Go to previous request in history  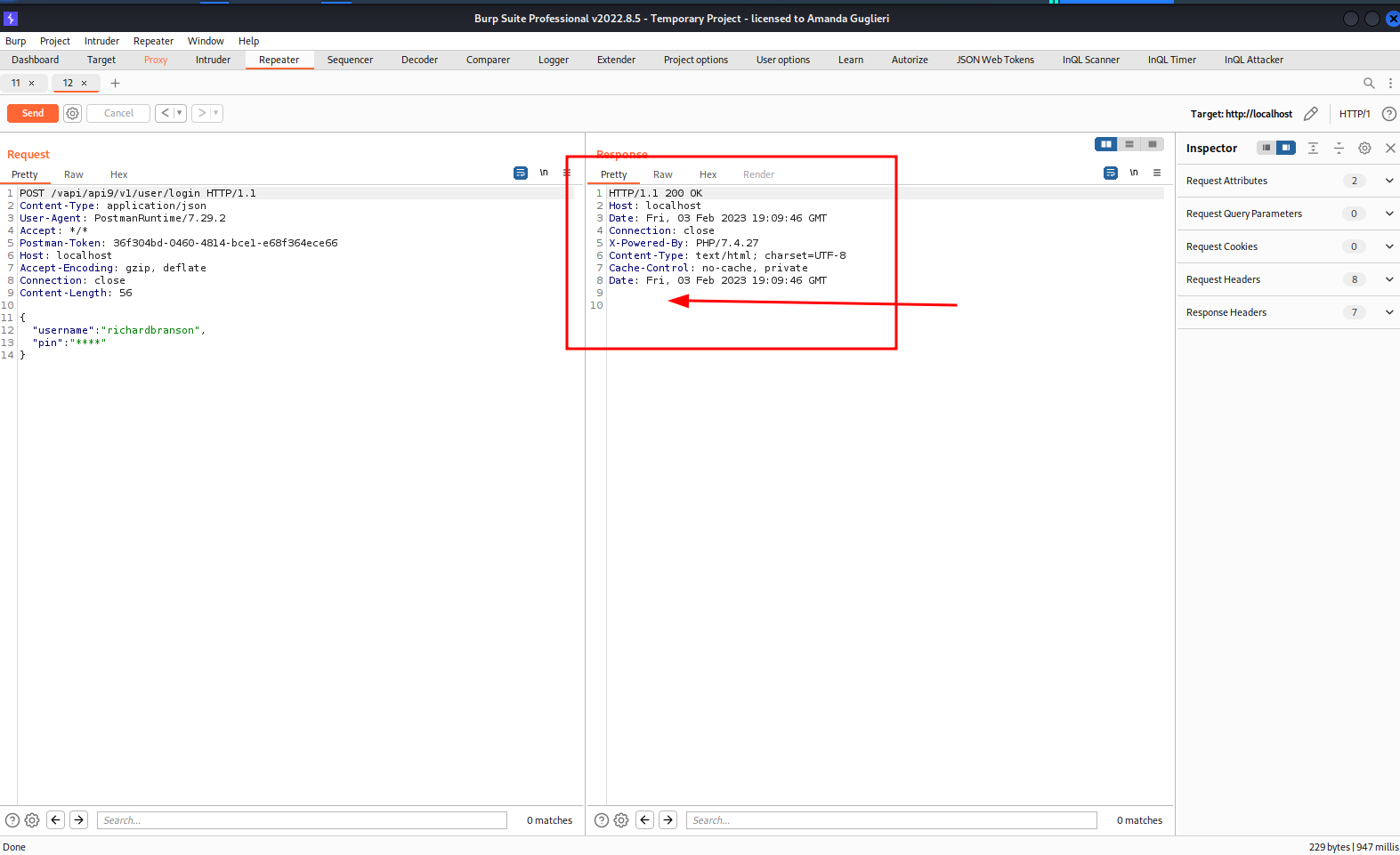pos(165,113)
